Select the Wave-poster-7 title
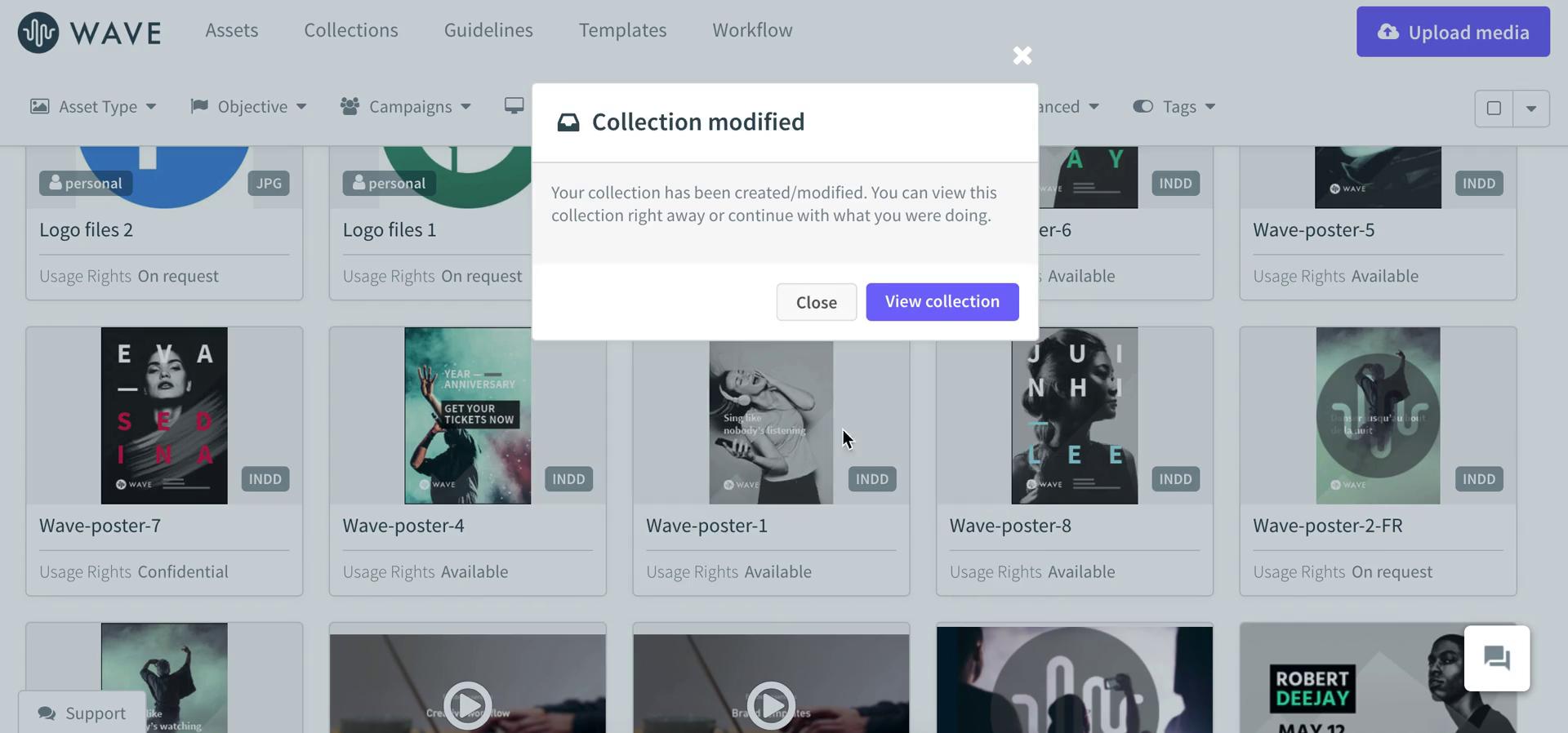The image size is (1568, 733). (x=100, y=526)
